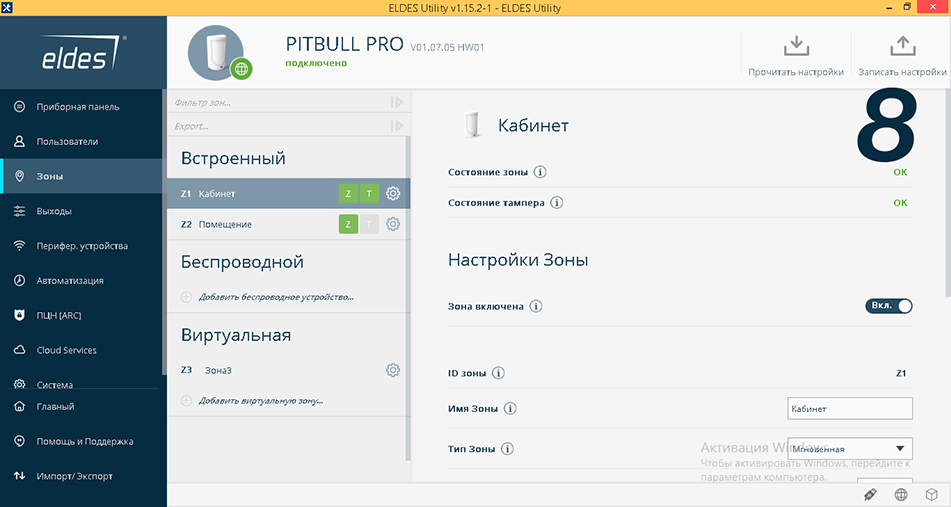Switch off the Зона включена toggle
951x507 pixels.
pos(889,306)
